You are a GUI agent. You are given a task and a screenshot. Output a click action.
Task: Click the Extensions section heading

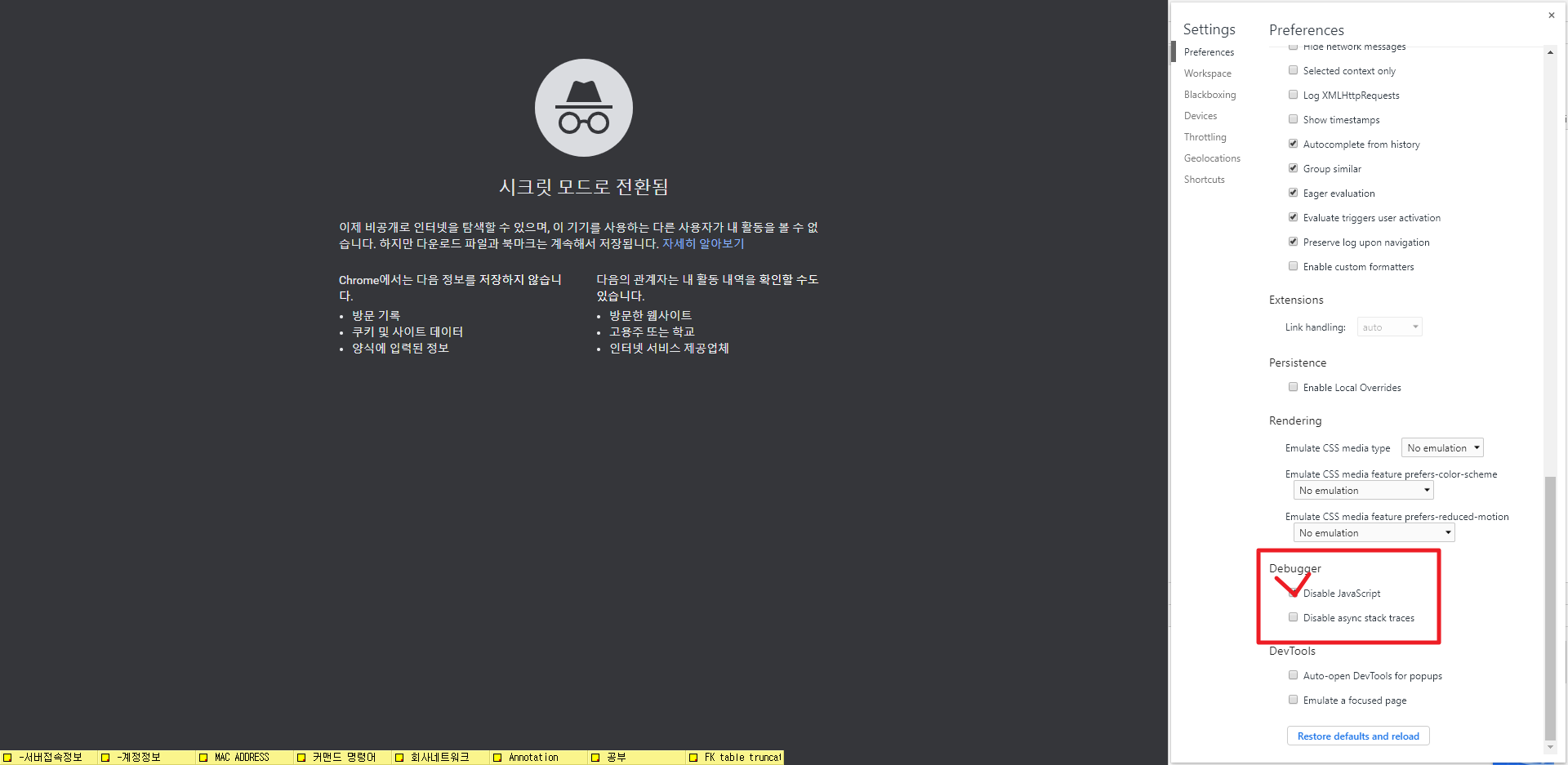(1296, 300)
